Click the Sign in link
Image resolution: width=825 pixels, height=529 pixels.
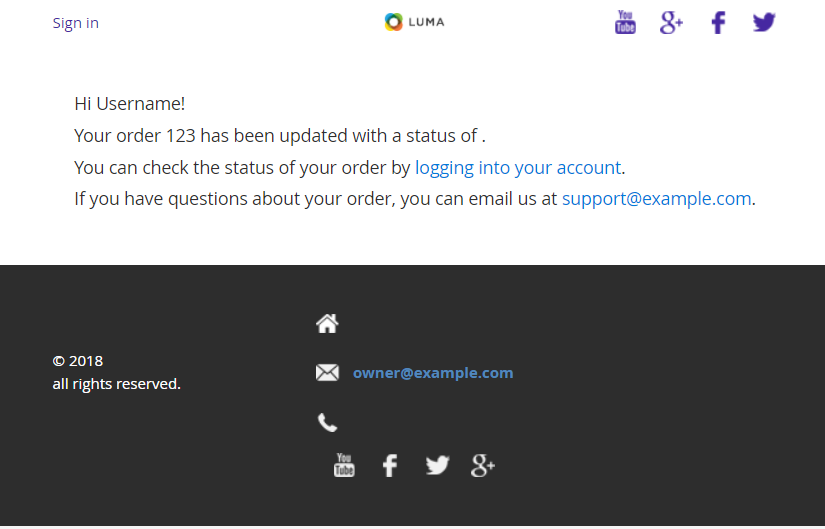click(75, 23)
